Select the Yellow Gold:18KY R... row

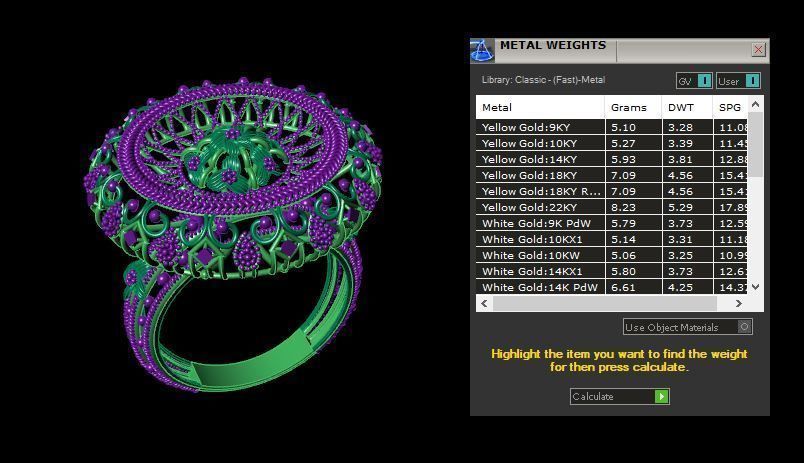point(612,191)
